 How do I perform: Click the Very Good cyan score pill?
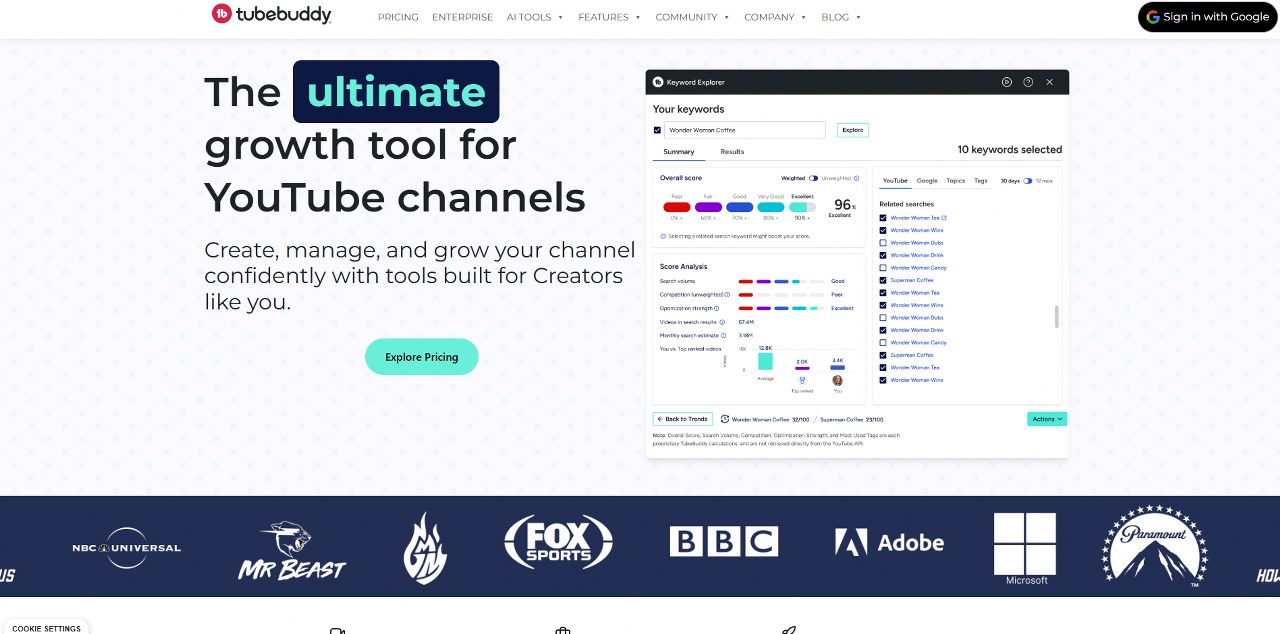[x=771, y=207]
